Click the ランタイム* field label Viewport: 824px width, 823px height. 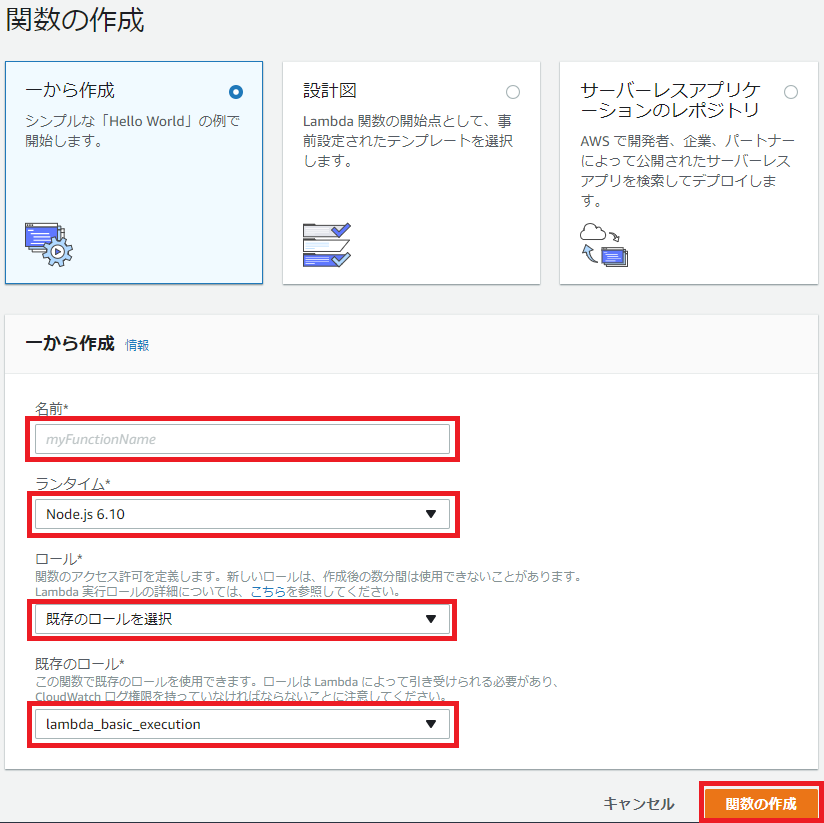pos(73,483)
